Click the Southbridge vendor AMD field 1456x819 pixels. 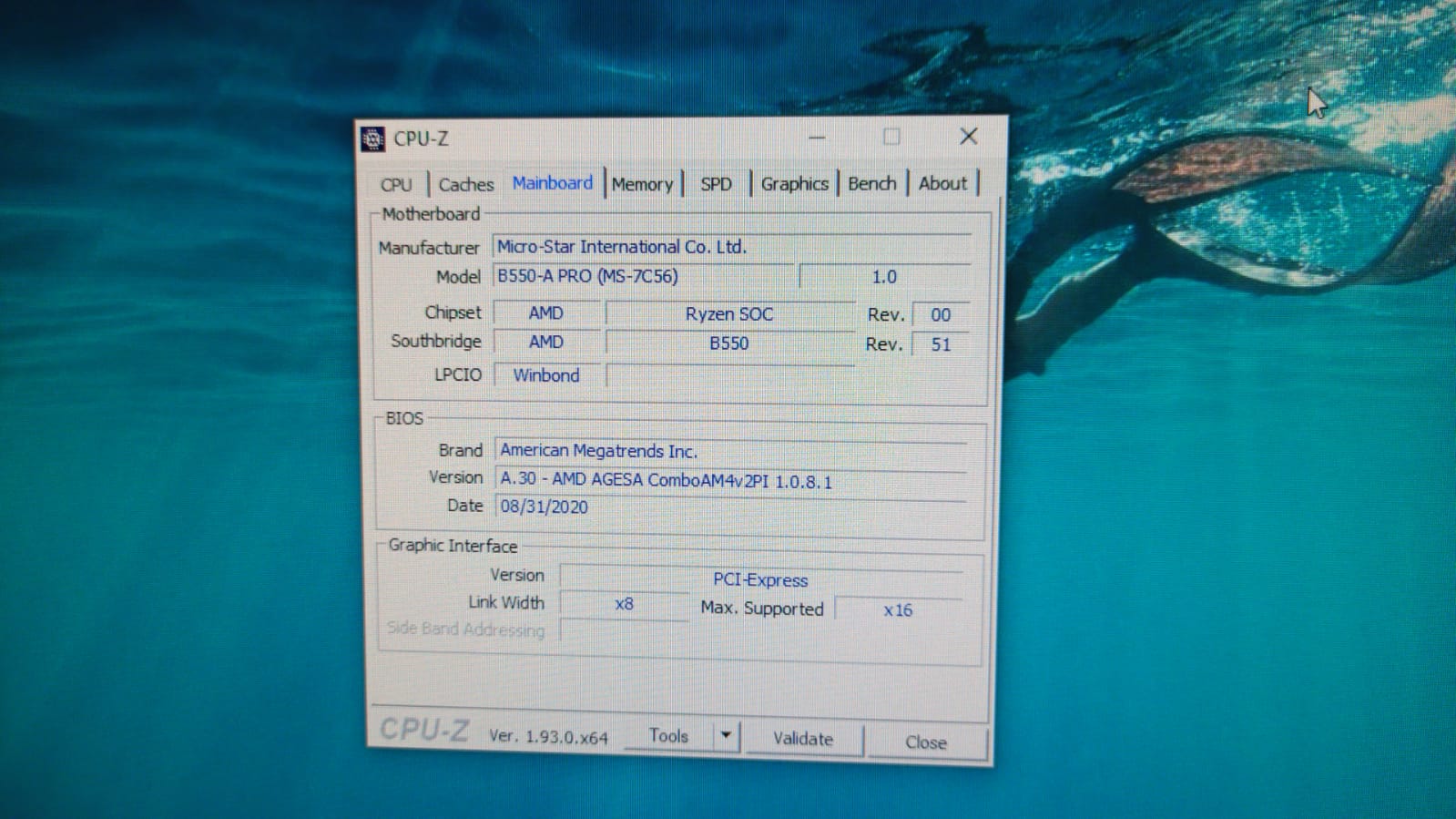click(546, 343)
